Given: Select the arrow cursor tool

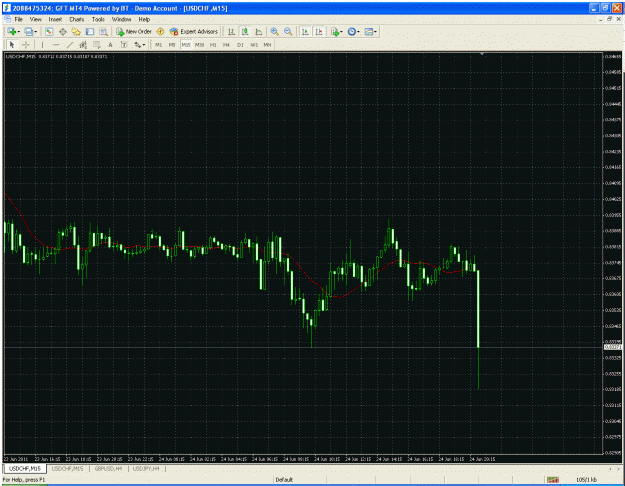Looking at the screenshot, I should tap(12, 45).
